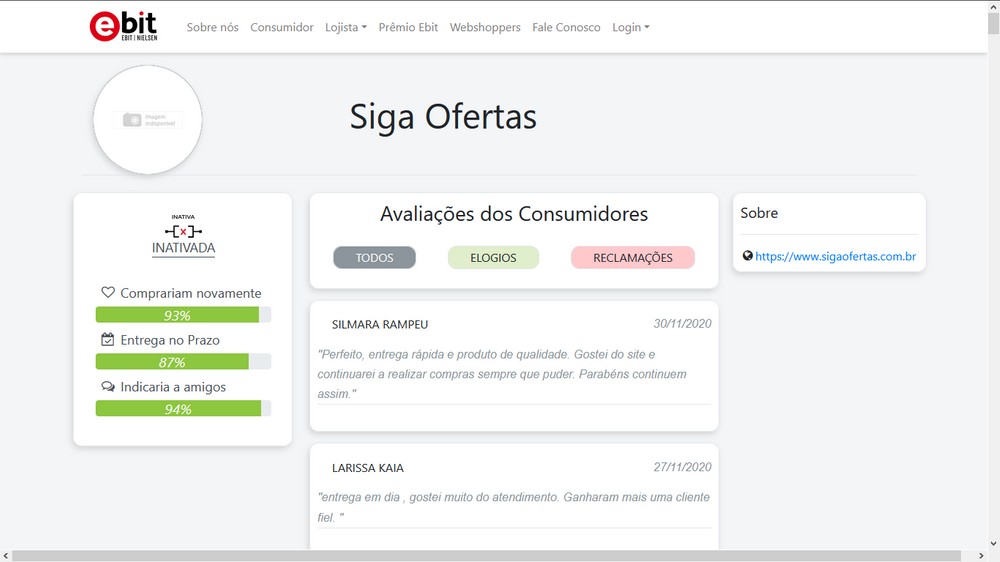Click the Ebit Nielsen logo
The height and width of the screenshot is (562, 1000).
(x=123, y=26)
